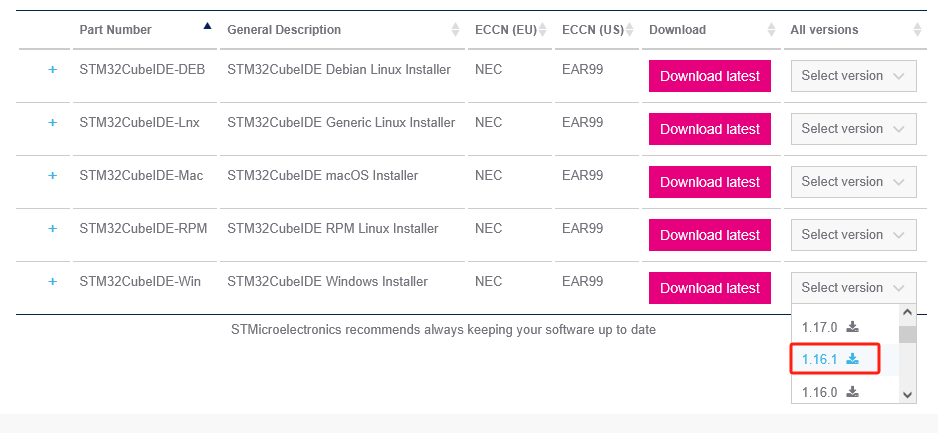This screenshot has width=938, height=433.
Task: Open Select version dropdown for Debian installer
Action: 854,76
